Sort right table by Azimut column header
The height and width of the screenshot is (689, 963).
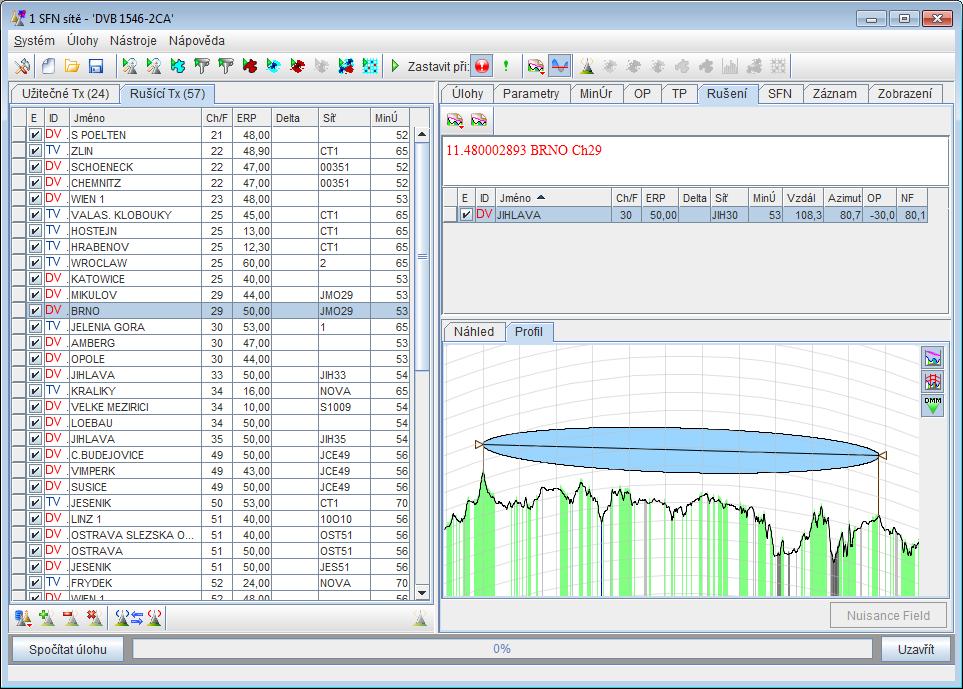843,198
